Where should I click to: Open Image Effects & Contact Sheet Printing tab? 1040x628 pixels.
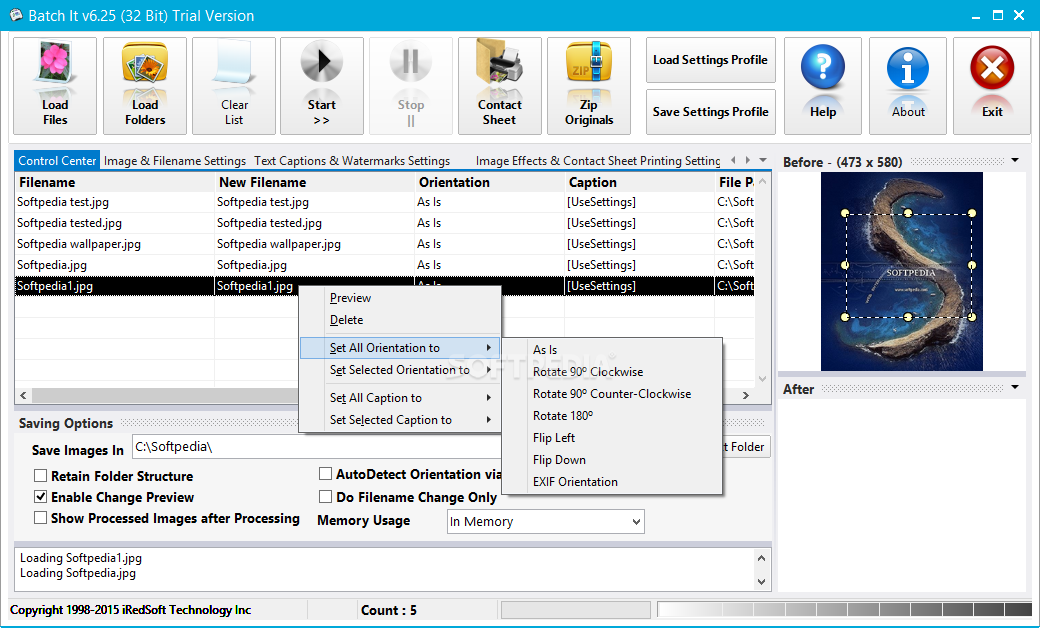click(x=598, y=160)
